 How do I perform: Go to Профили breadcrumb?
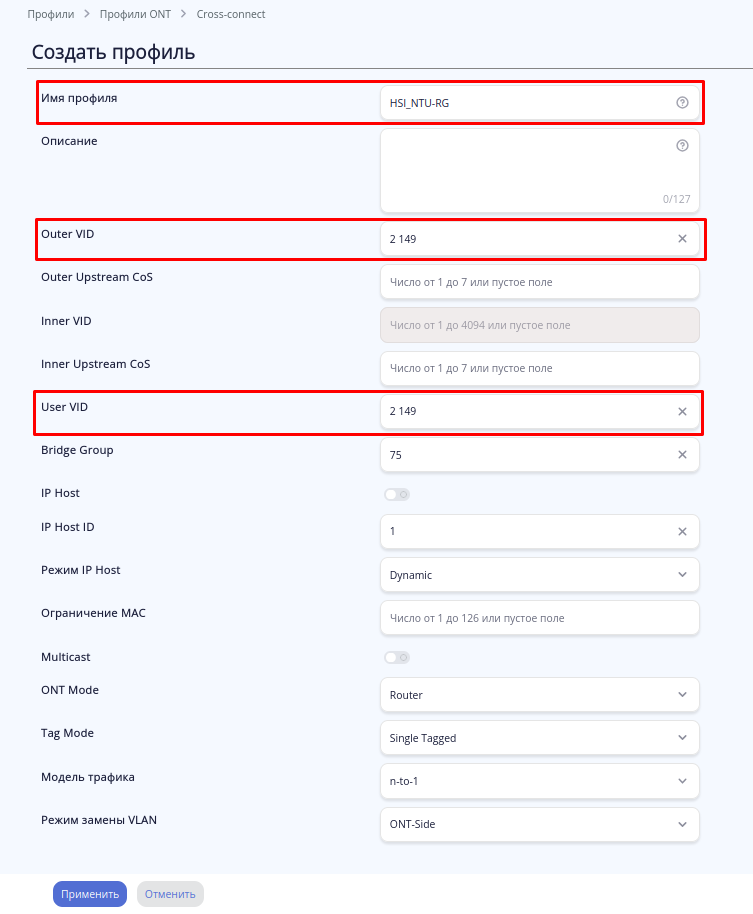(51, 15)
